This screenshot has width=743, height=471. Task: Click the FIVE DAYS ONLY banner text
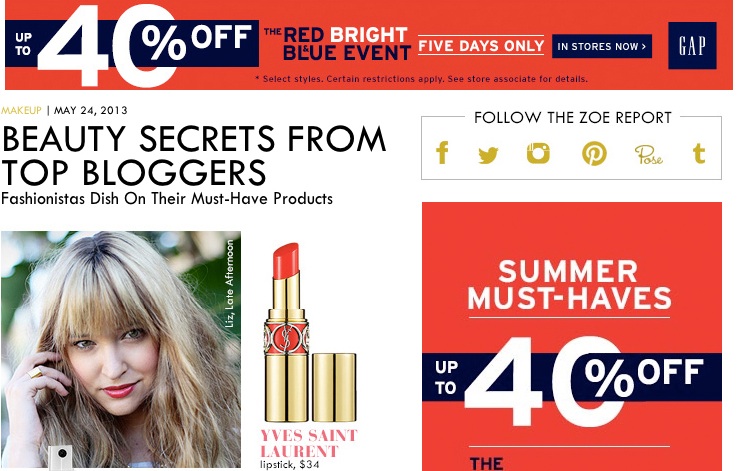click(481, 45)
